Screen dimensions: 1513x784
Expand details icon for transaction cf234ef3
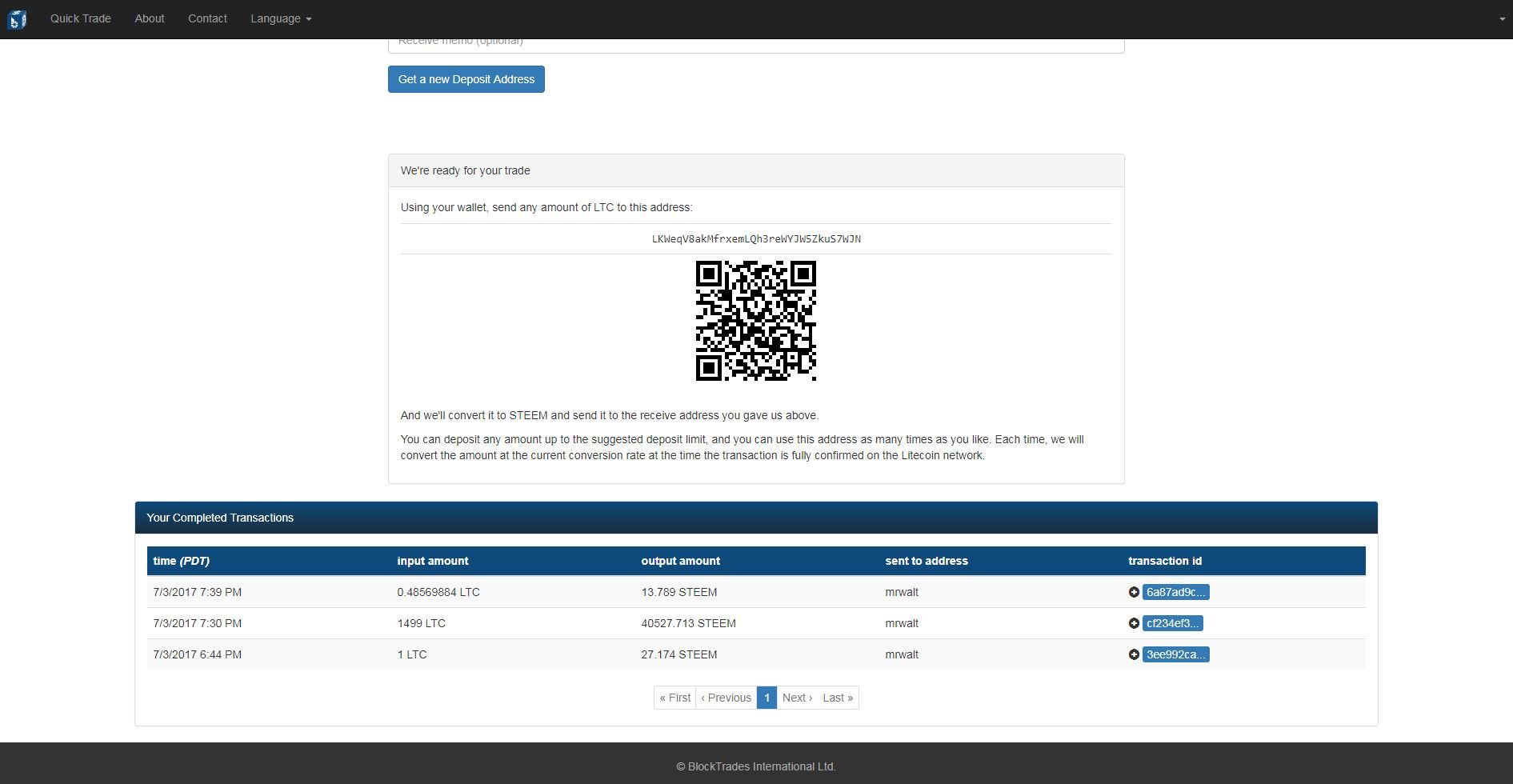(x=1134, y=623)
